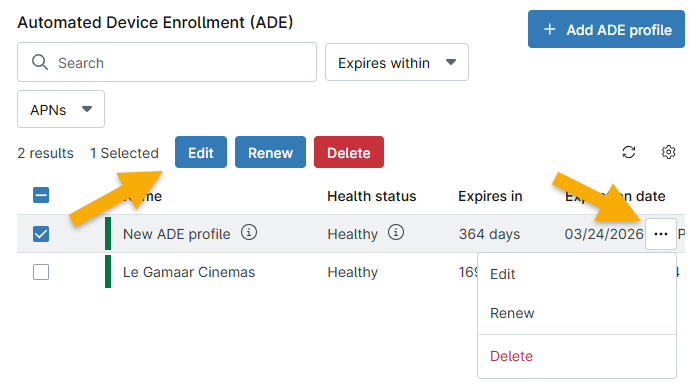Click the magnifier search icon
The width and height of the screenshot is (689, 389).
coord(40,62)
